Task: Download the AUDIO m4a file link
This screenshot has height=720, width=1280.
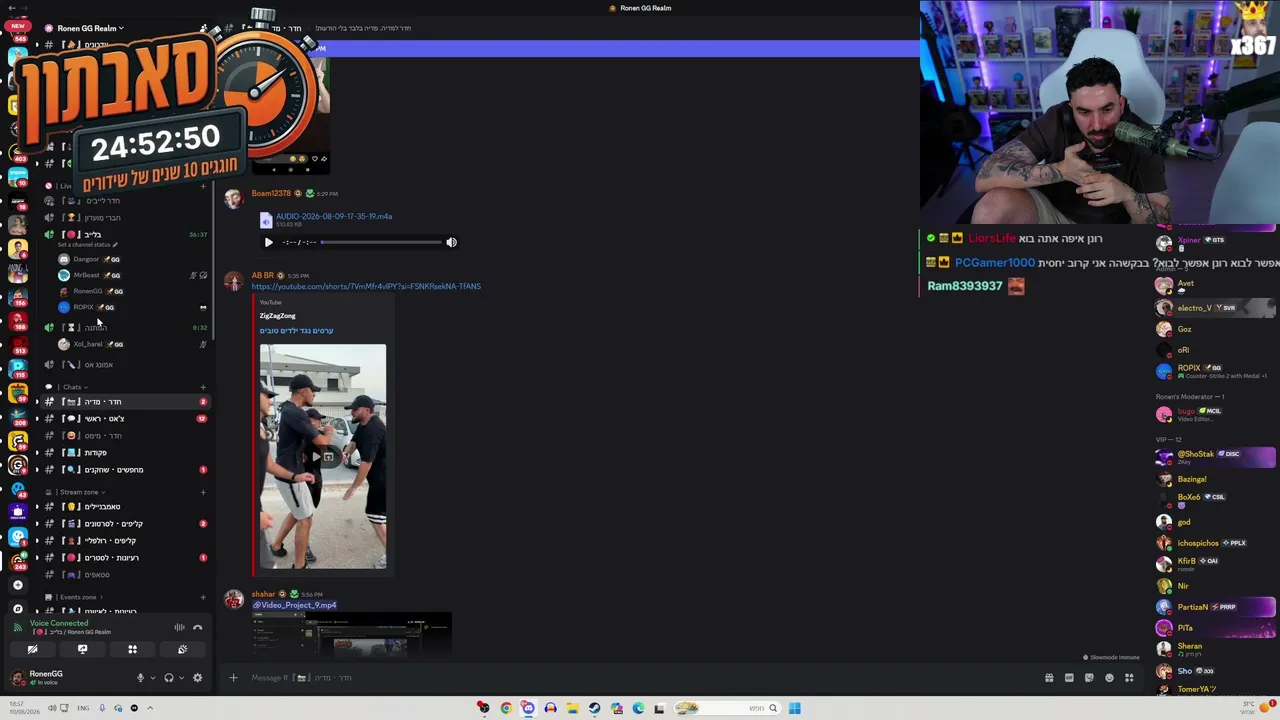Action: pyautogui.click(x=334, y=216)
